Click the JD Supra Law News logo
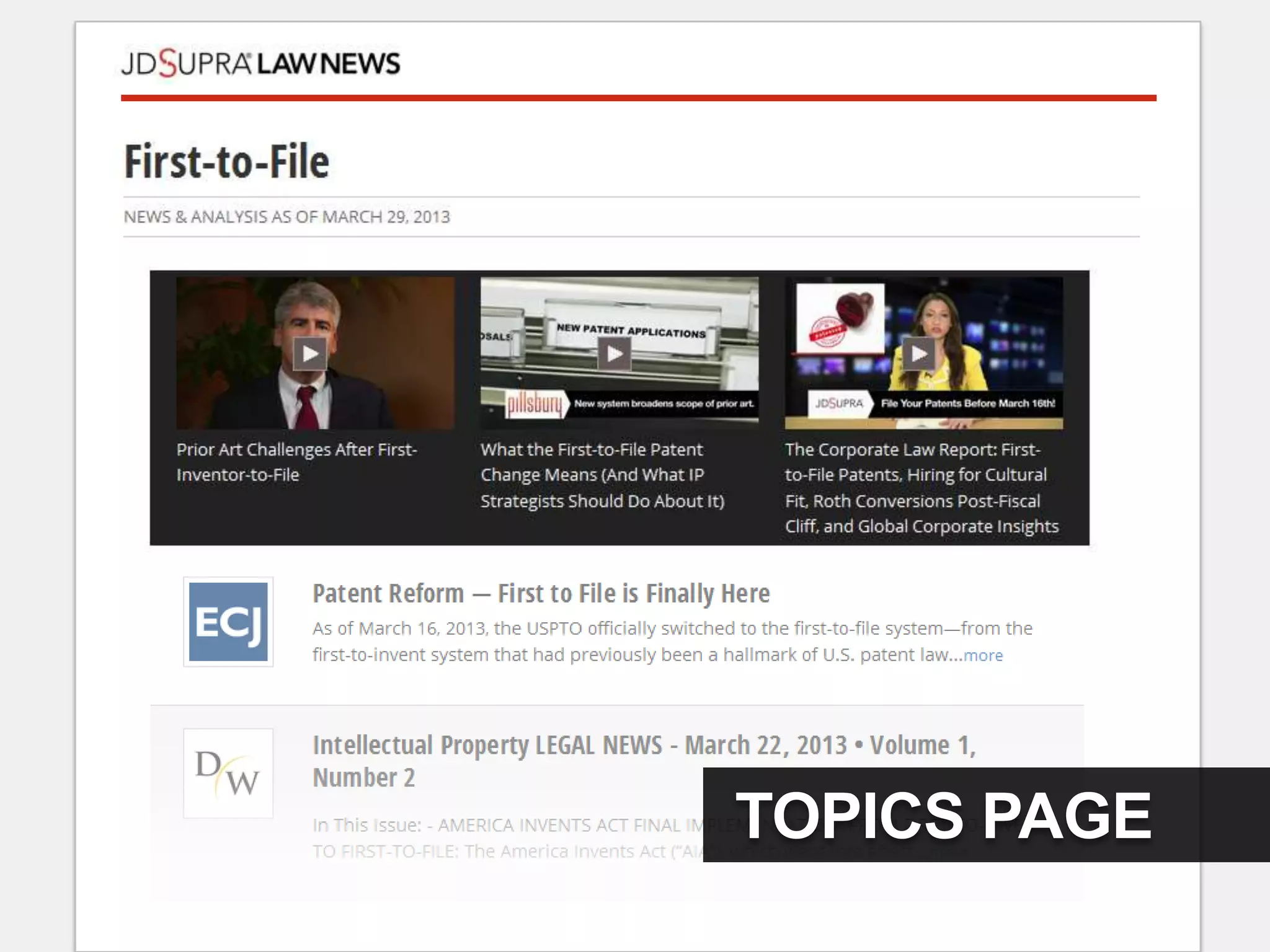 coord(260,63)
